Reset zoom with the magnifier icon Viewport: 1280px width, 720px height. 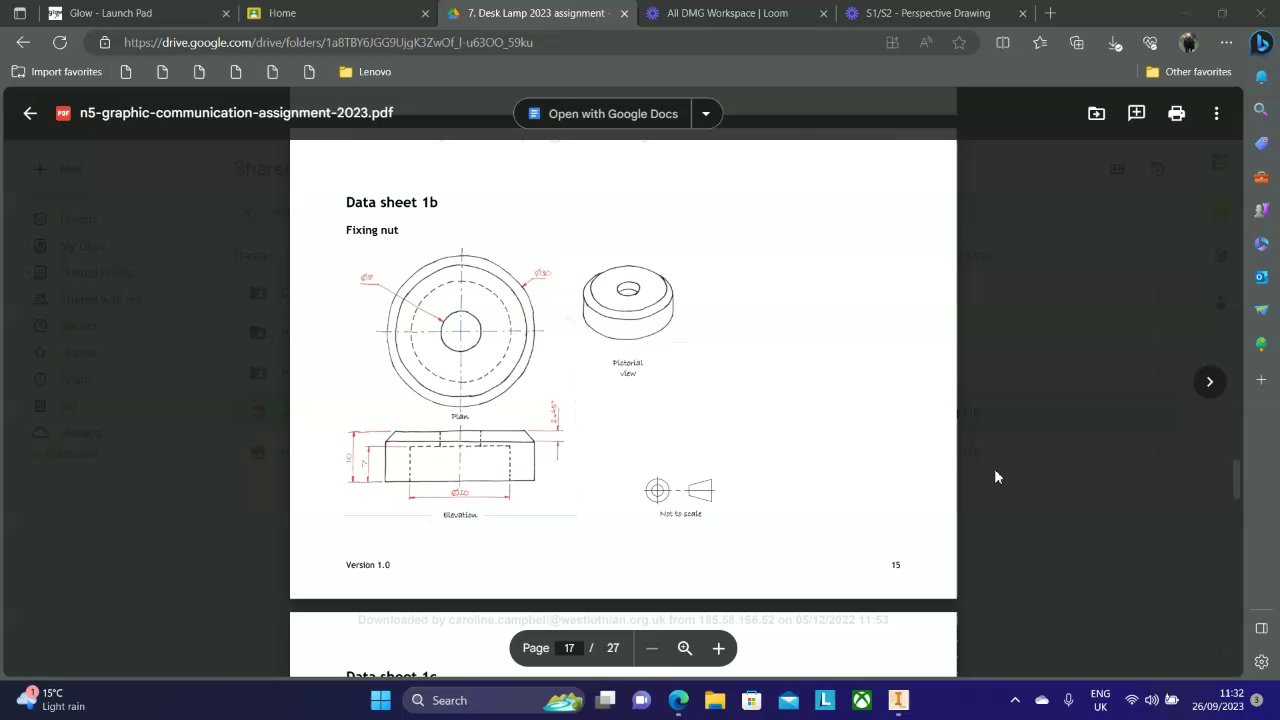[x=685, y=648]
